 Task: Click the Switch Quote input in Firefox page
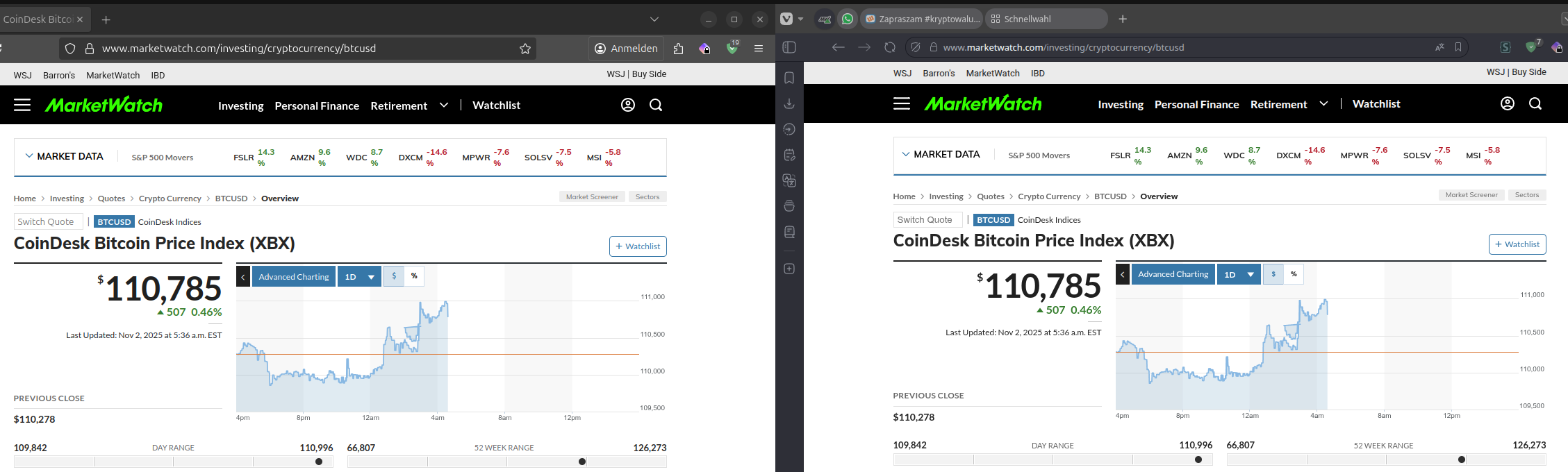48,221
